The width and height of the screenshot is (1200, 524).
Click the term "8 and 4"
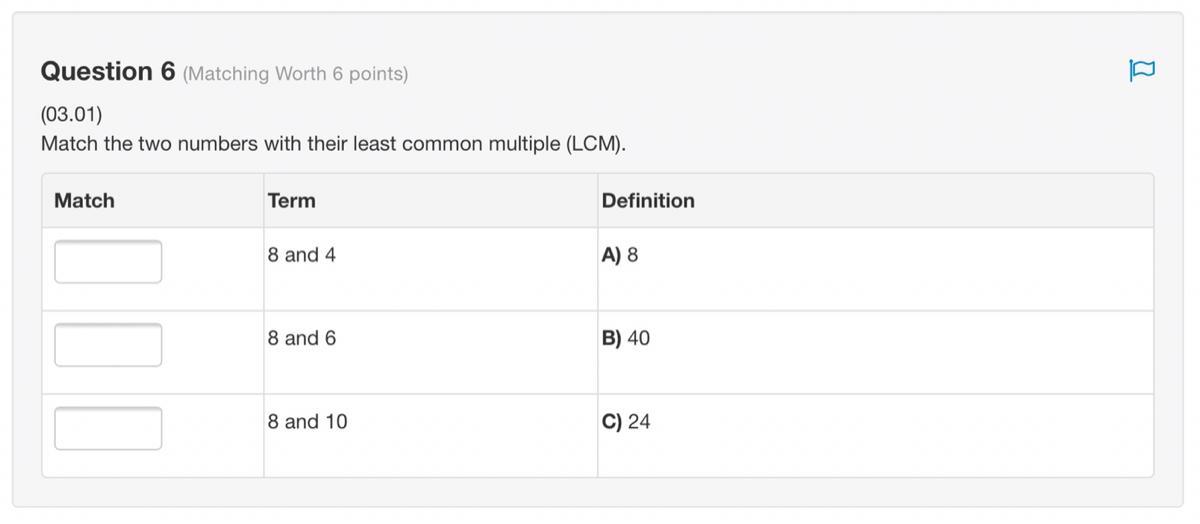click(x=302, y=255)
